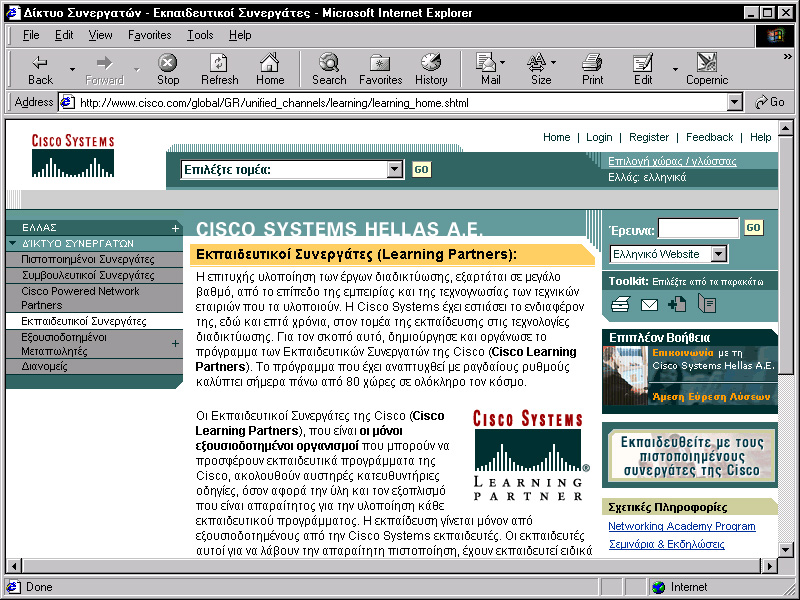The image size is (800, 600).
Task: Open the 'Επιλέξτε τομέα' dropdown
Action: click(395, 169)
